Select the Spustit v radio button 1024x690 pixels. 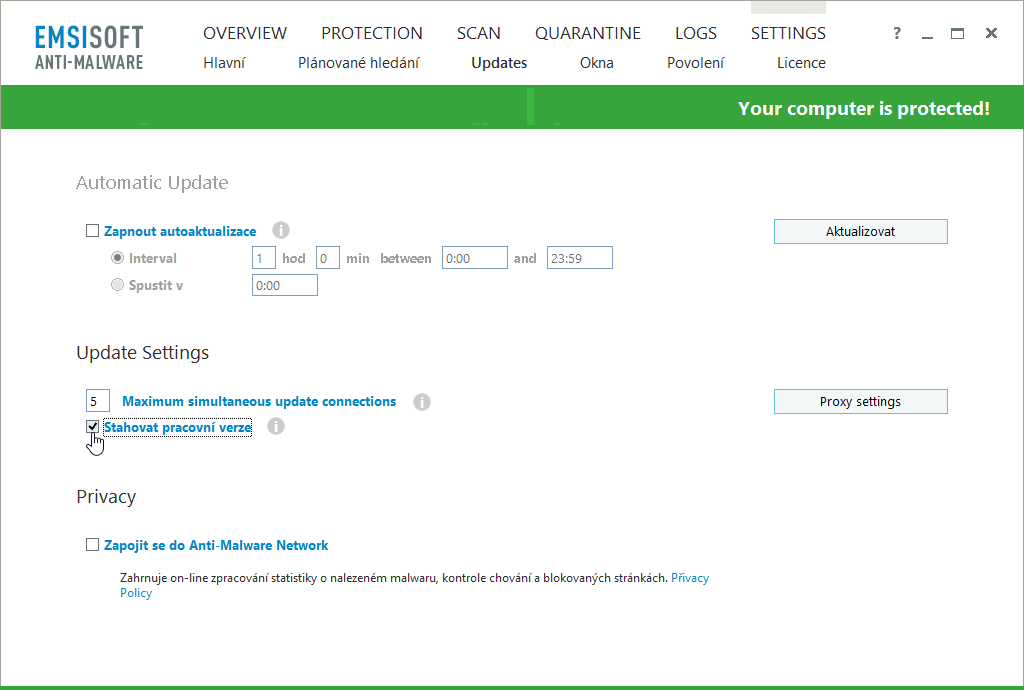(118, 285)
